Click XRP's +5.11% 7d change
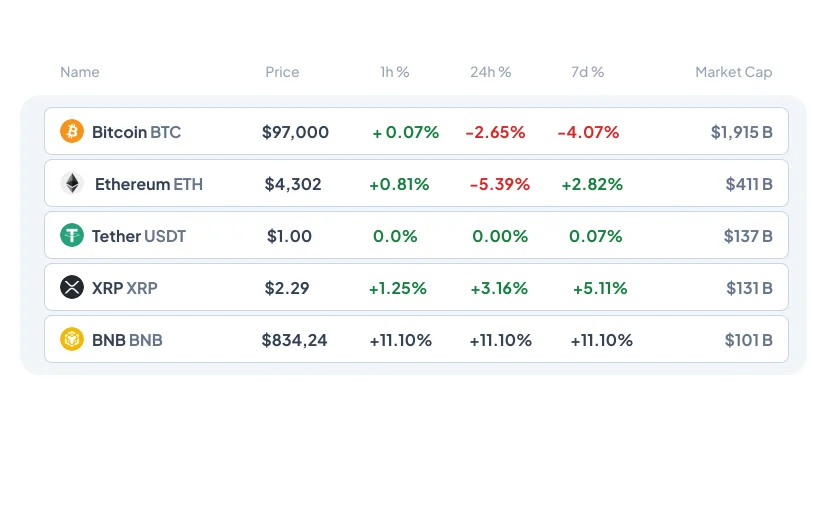The image size is (827, 508). (x=600, y=288)
